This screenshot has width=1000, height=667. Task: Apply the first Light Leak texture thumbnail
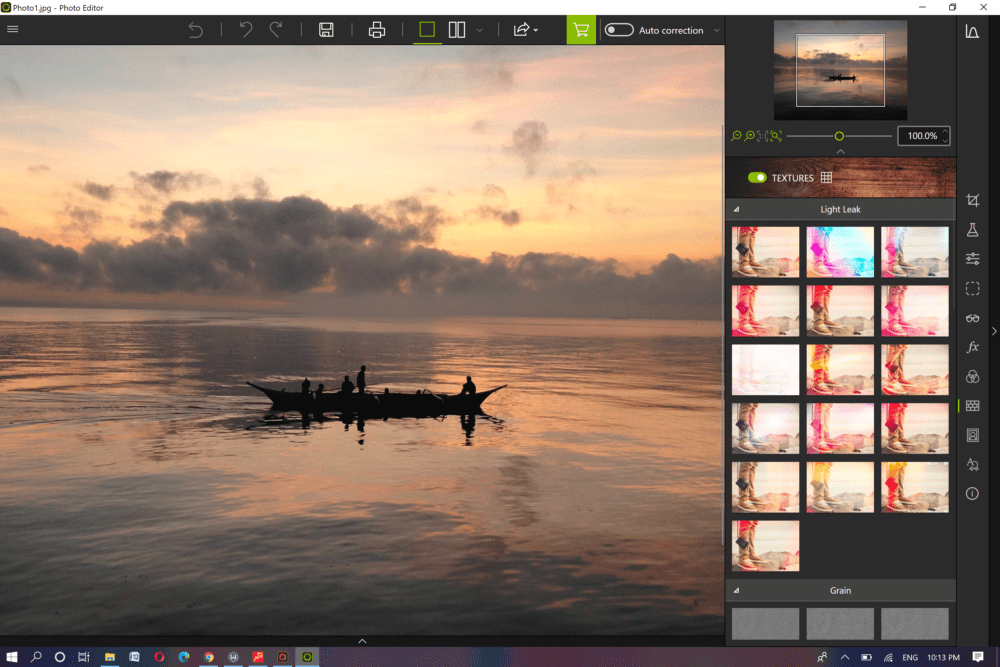coord(765,252)
